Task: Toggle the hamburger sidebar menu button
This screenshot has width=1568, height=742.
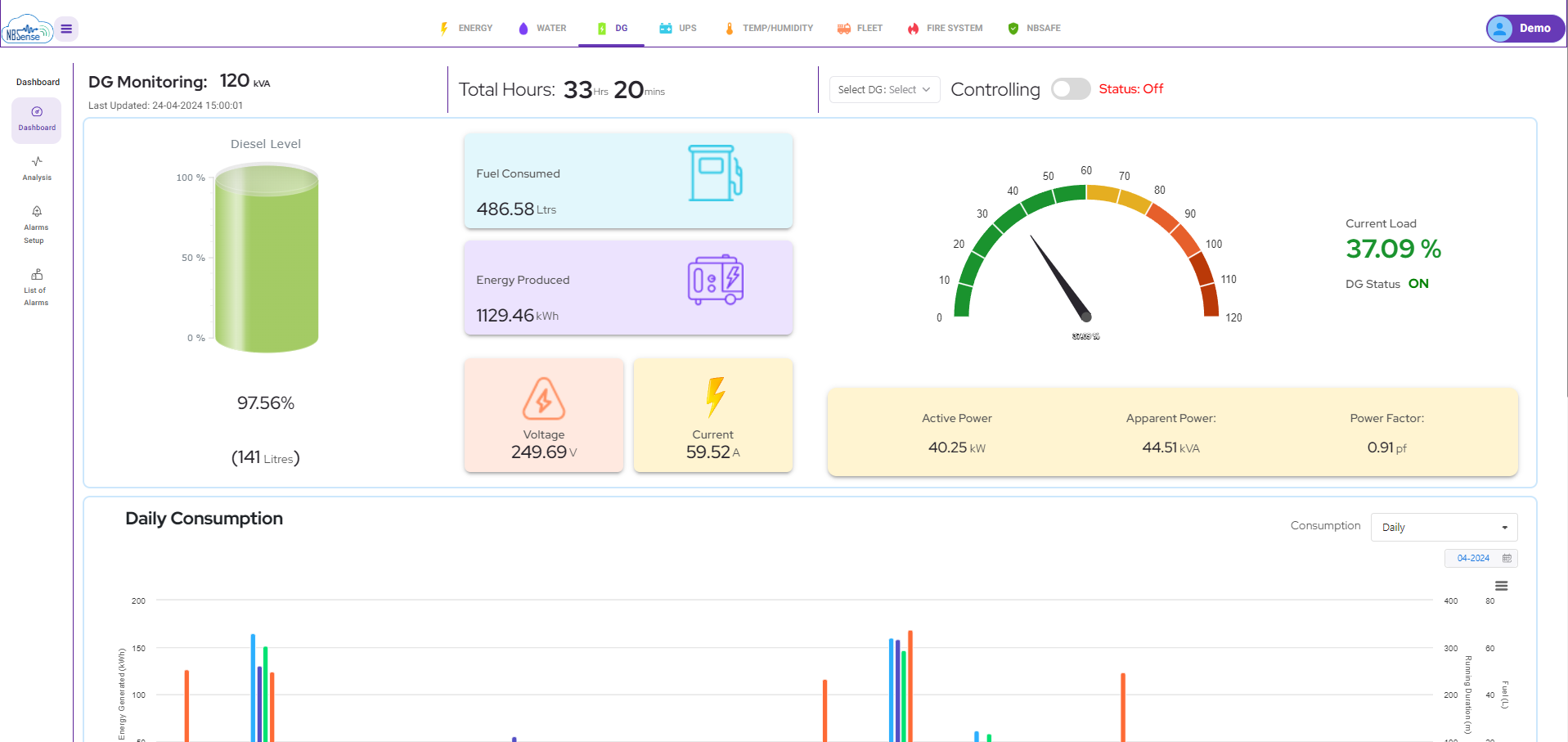Action: click(x=66, y=29)
